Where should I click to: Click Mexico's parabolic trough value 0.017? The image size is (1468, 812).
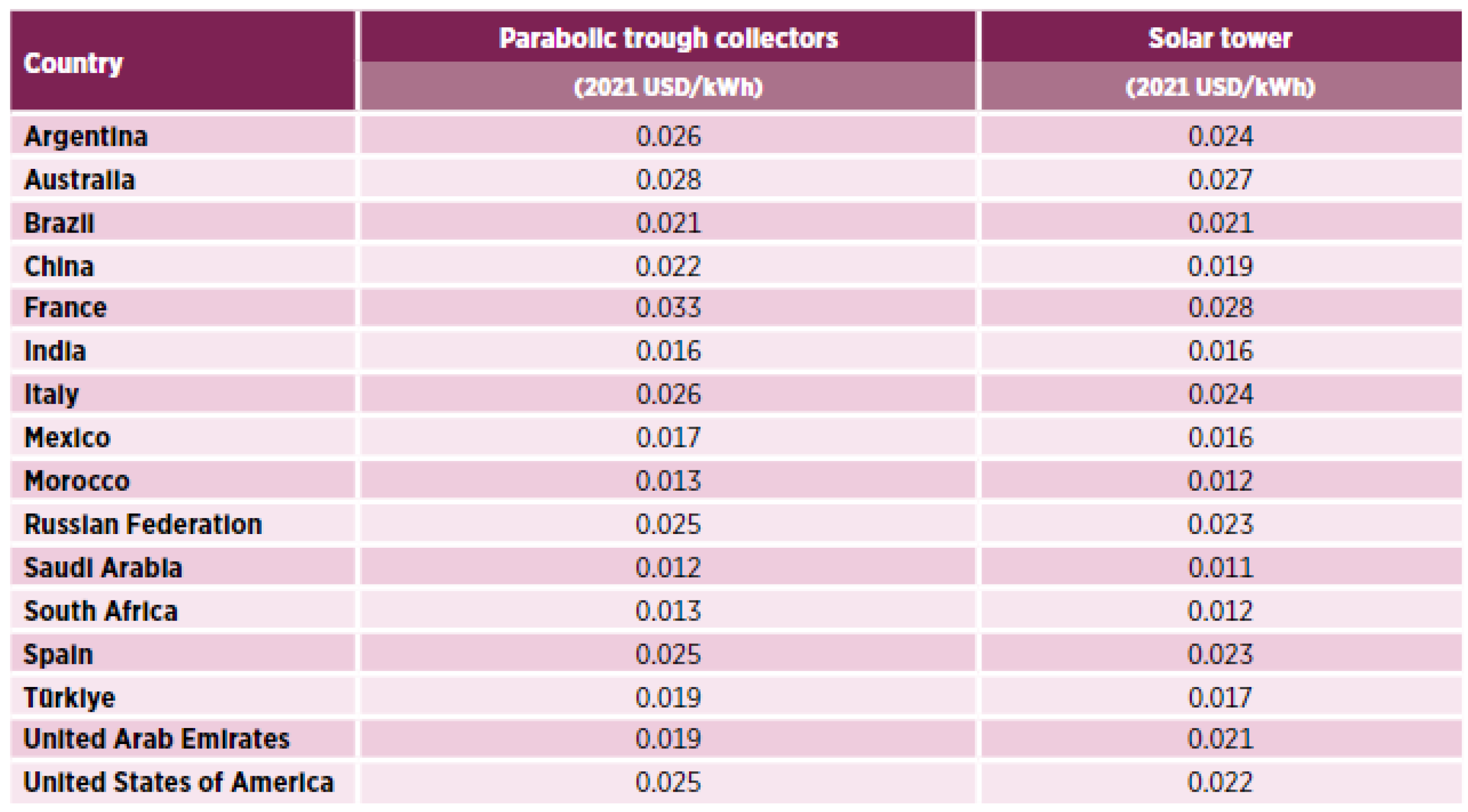click(x=668, y=438)
